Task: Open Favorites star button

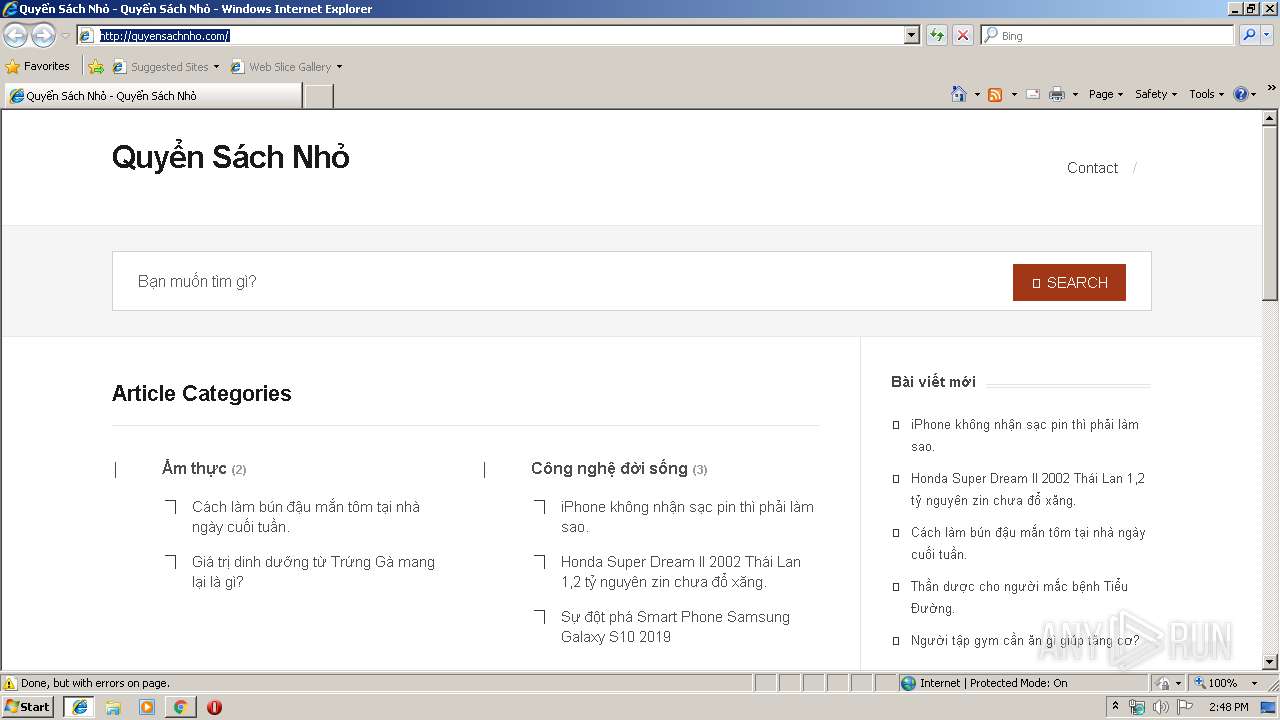Action: [37, 66]
